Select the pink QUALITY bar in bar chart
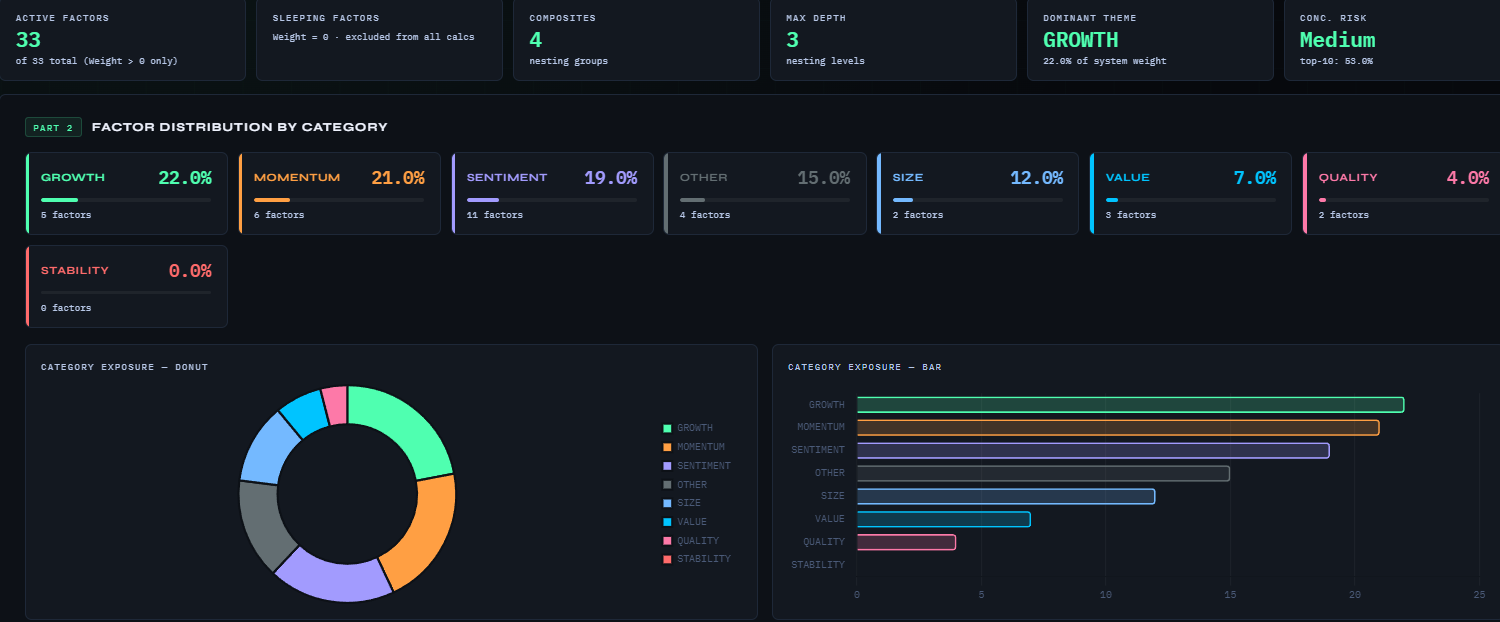Viewport: 1500px width, 622px height. coord(906,542)
